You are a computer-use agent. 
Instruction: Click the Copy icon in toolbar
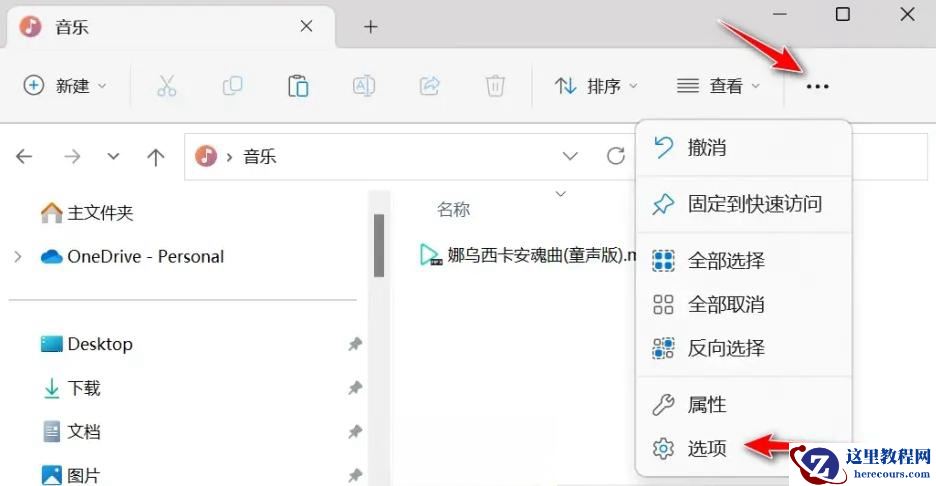click(x=232, y=86)
